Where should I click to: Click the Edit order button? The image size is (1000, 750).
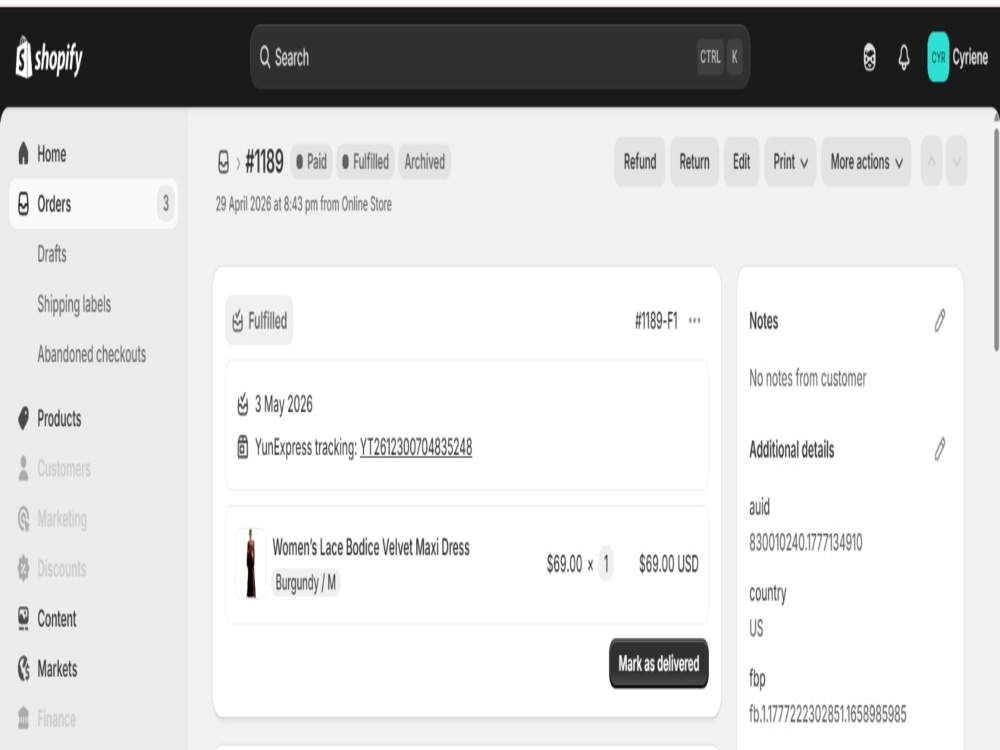[741, 162]
